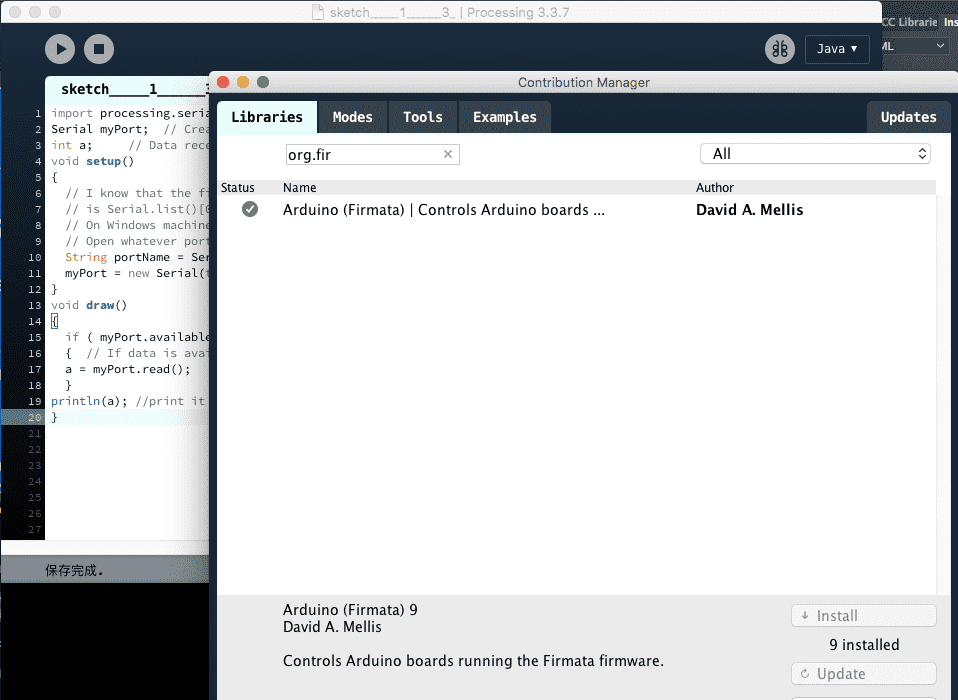Open the dropdown in the background window at top right

916,46
